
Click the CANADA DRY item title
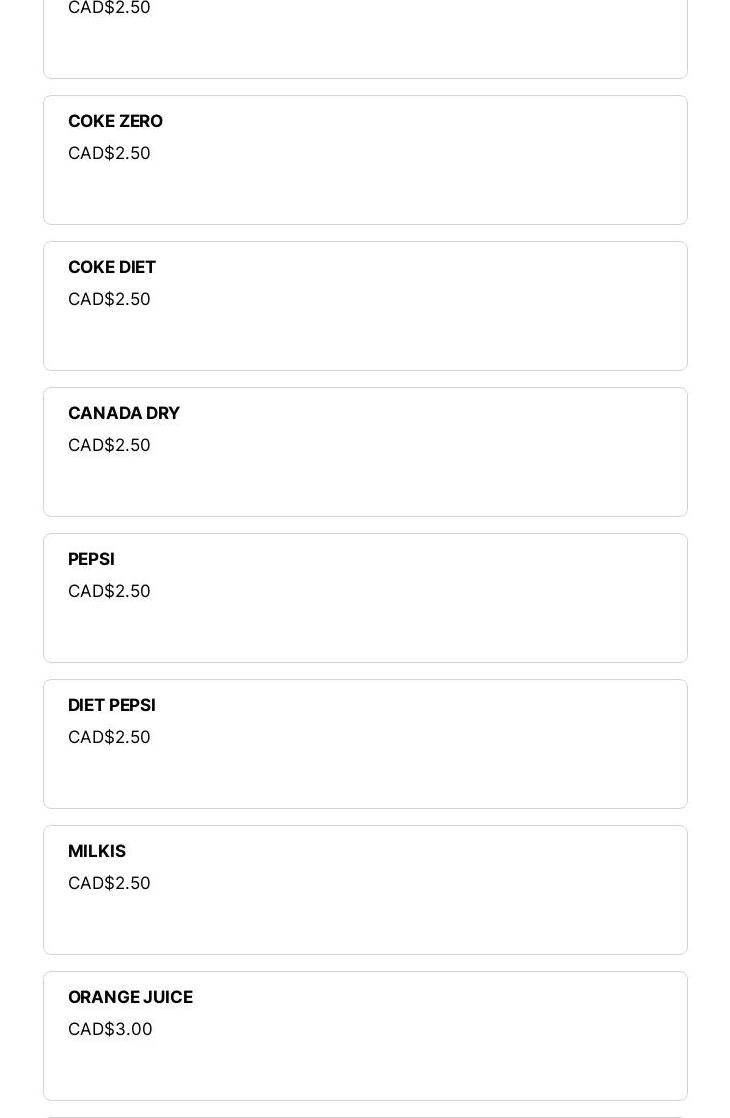pos(124,413)
